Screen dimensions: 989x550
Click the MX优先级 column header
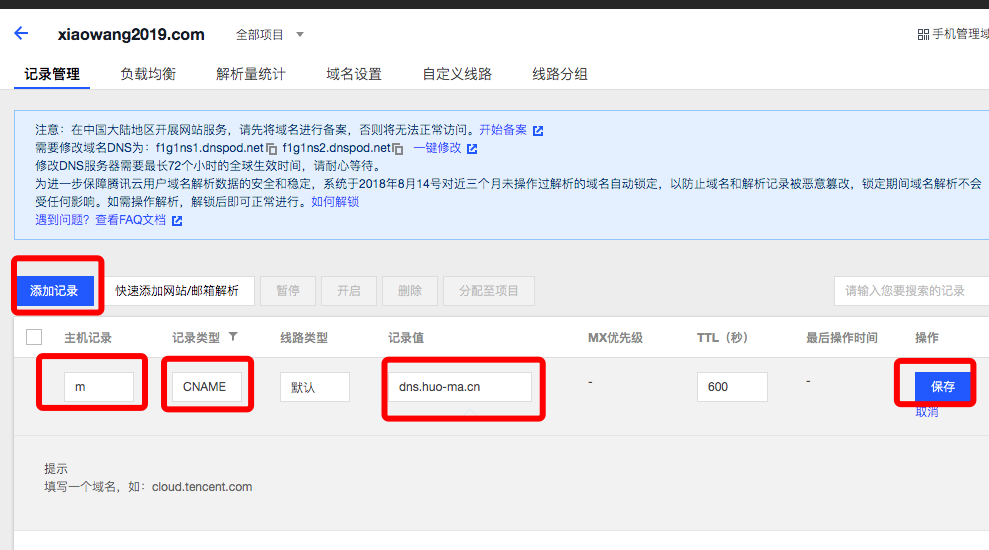pos(615,337)
